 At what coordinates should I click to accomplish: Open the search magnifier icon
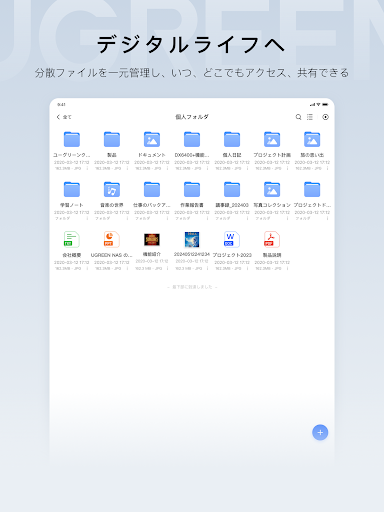click(x=298, y=117)
